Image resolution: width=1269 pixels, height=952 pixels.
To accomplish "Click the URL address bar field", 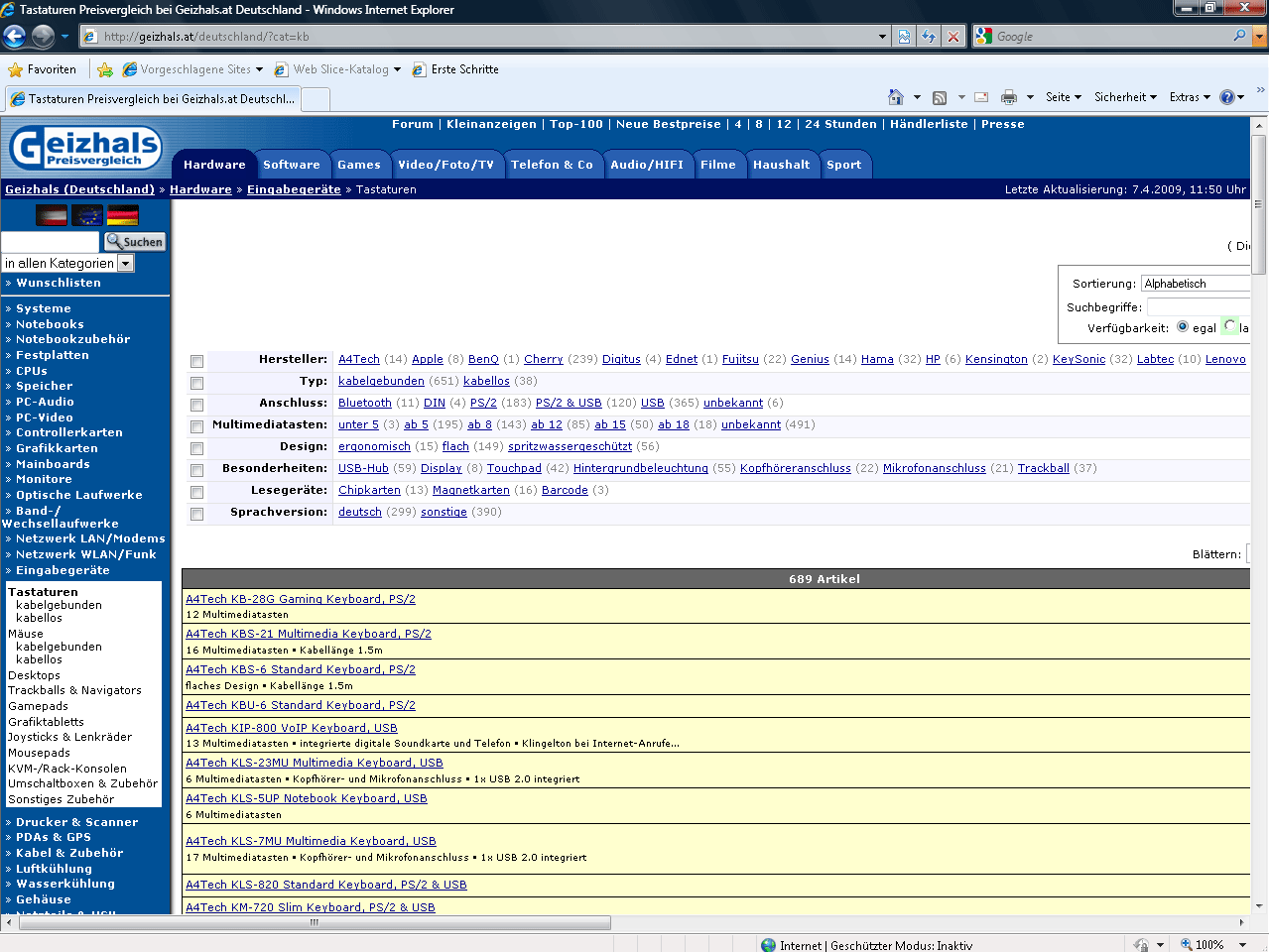I will 487,37.
